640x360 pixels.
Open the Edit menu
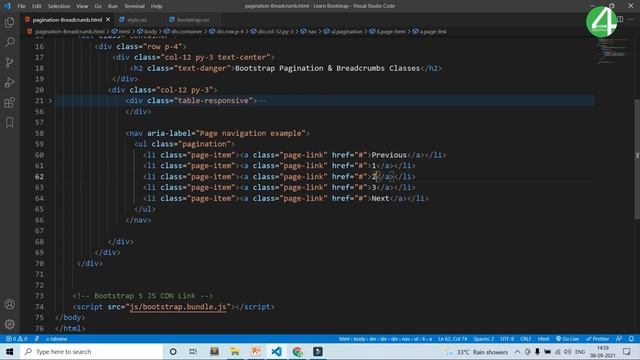pyautogui.click(x=37, y=6)
